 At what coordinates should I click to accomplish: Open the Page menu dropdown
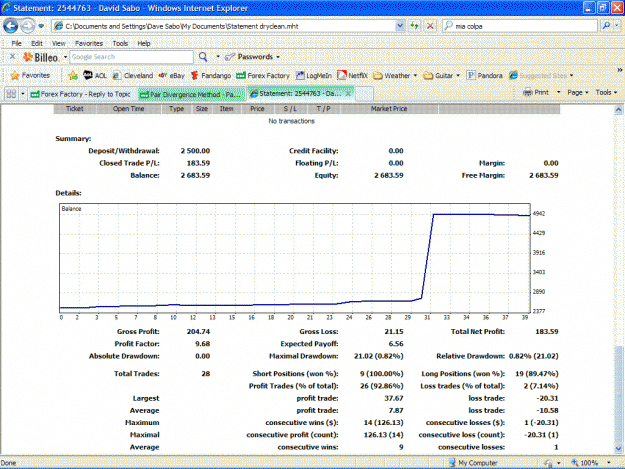pyautogui.click(x=578, y=92)
